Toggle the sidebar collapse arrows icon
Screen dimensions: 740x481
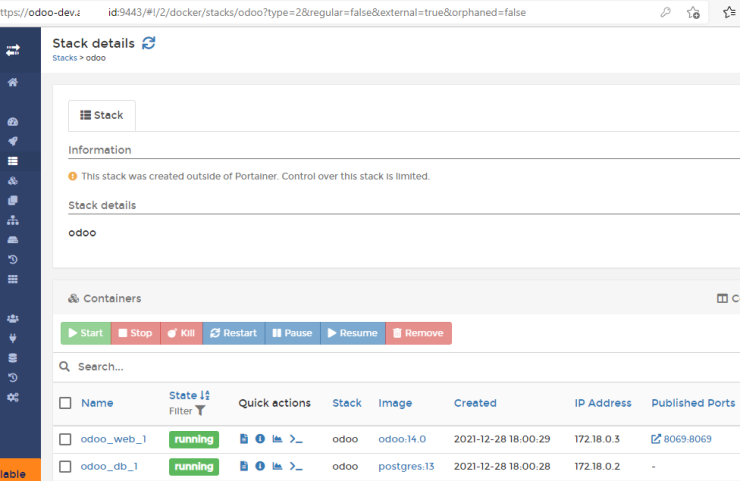13,50
